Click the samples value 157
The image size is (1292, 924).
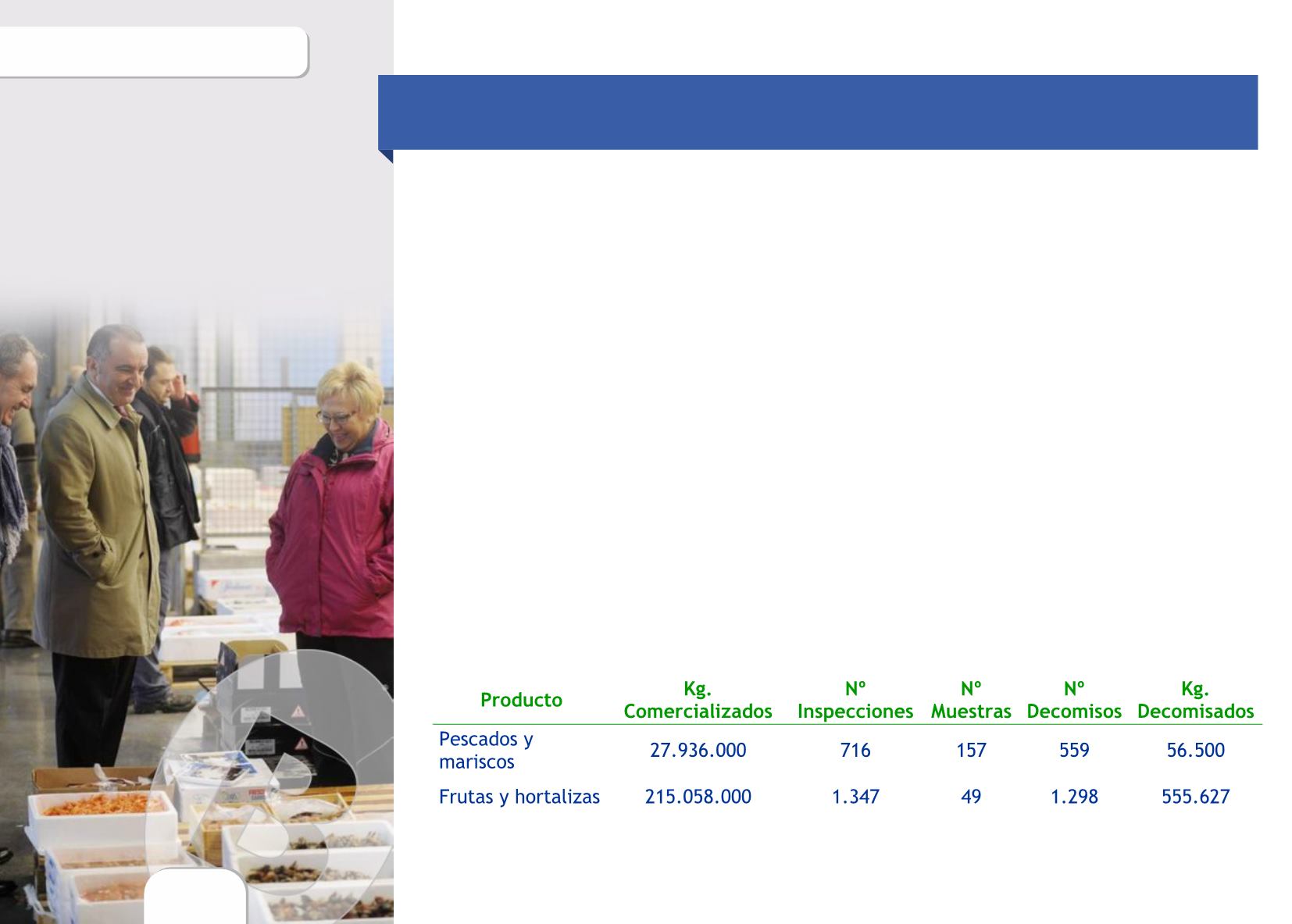click(971, 750)
